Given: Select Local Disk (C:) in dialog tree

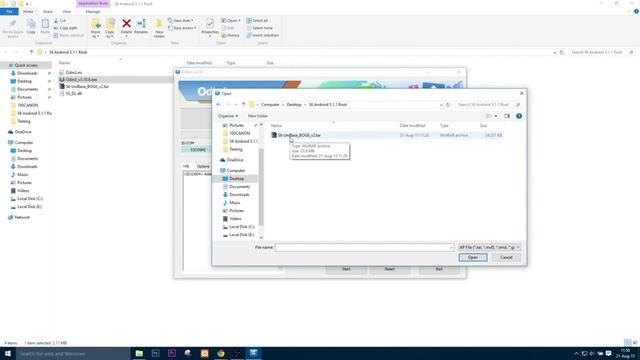Looking at the screenshot, I should [242, 227].
